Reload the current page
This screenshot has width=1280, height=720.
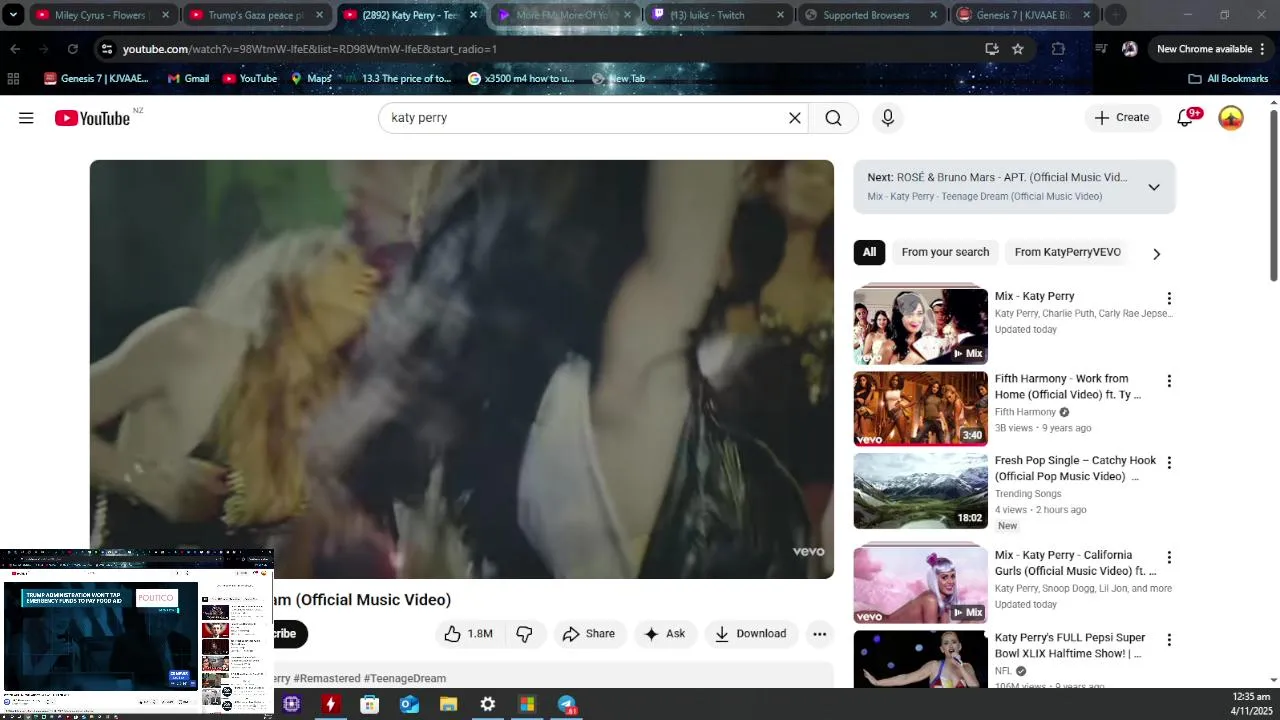click(x=72, y=49)
